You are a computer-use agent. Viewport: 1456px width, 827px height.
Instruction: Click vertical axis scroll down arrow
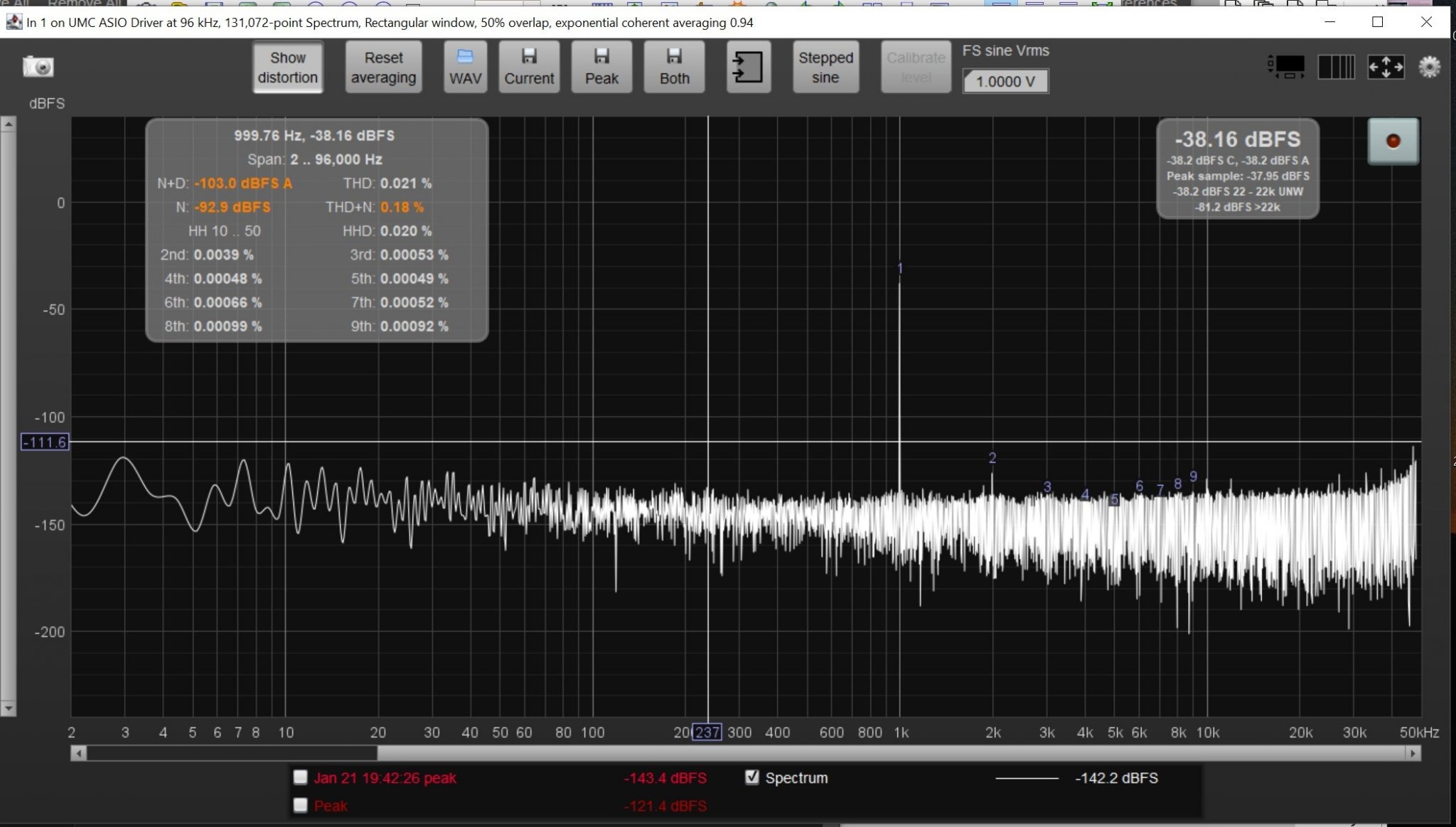click(8, 708)
